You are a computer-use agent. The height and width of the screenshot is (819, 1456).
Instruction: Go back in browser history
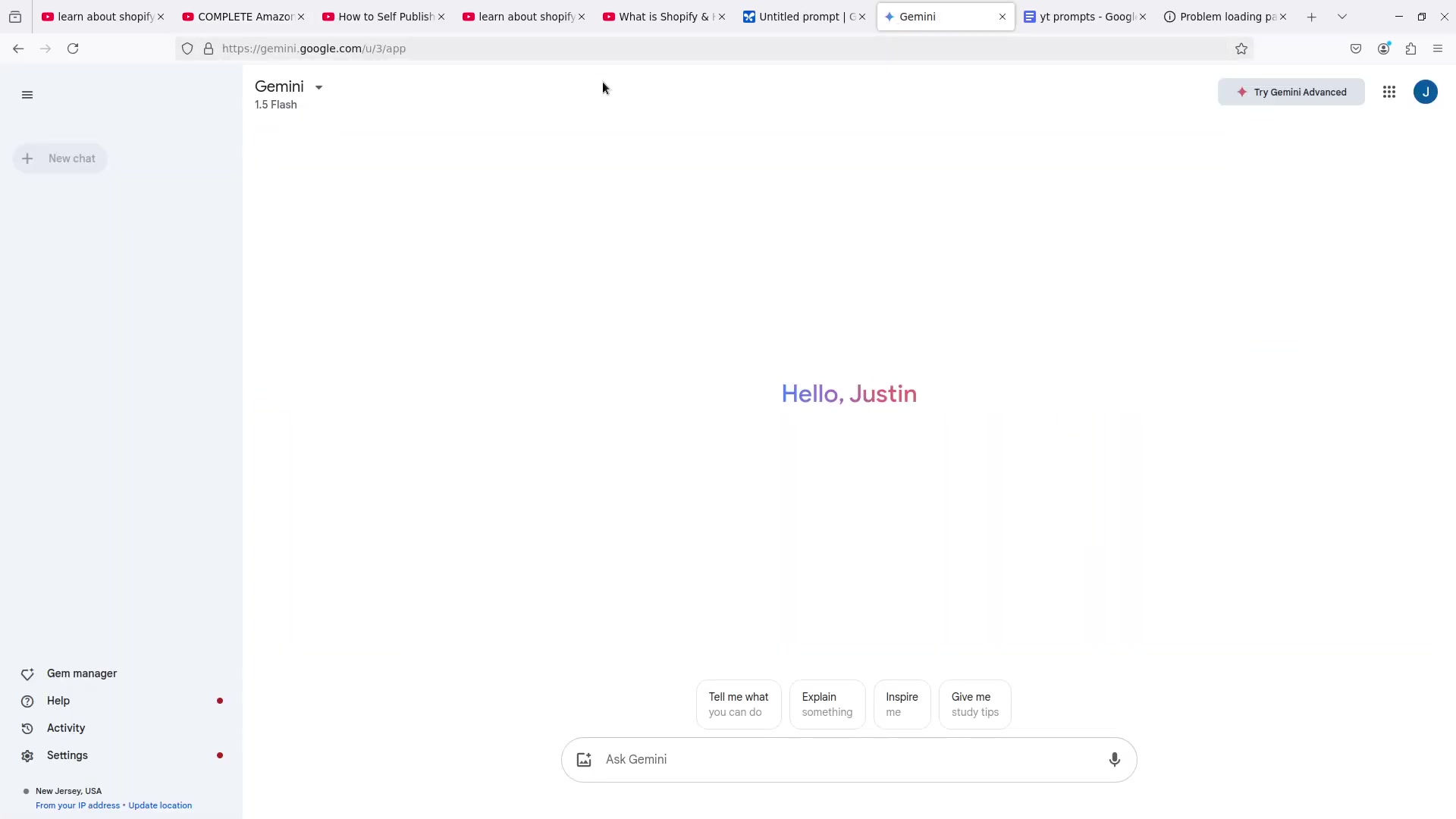point(18,49)
